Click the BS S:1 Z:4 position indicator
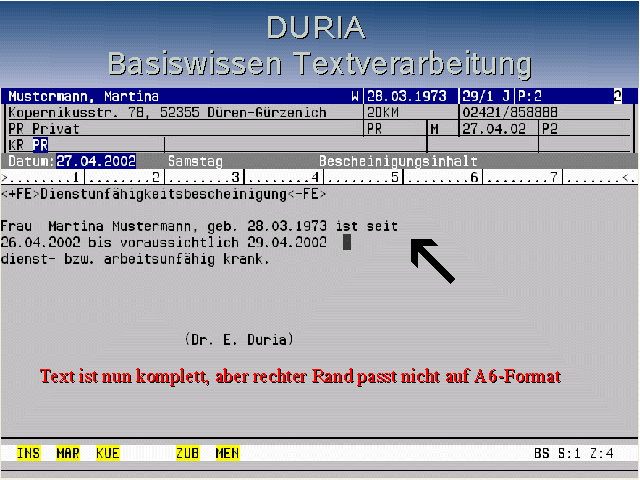The width and height of the screenshot is (640, 480). [573, 453]
